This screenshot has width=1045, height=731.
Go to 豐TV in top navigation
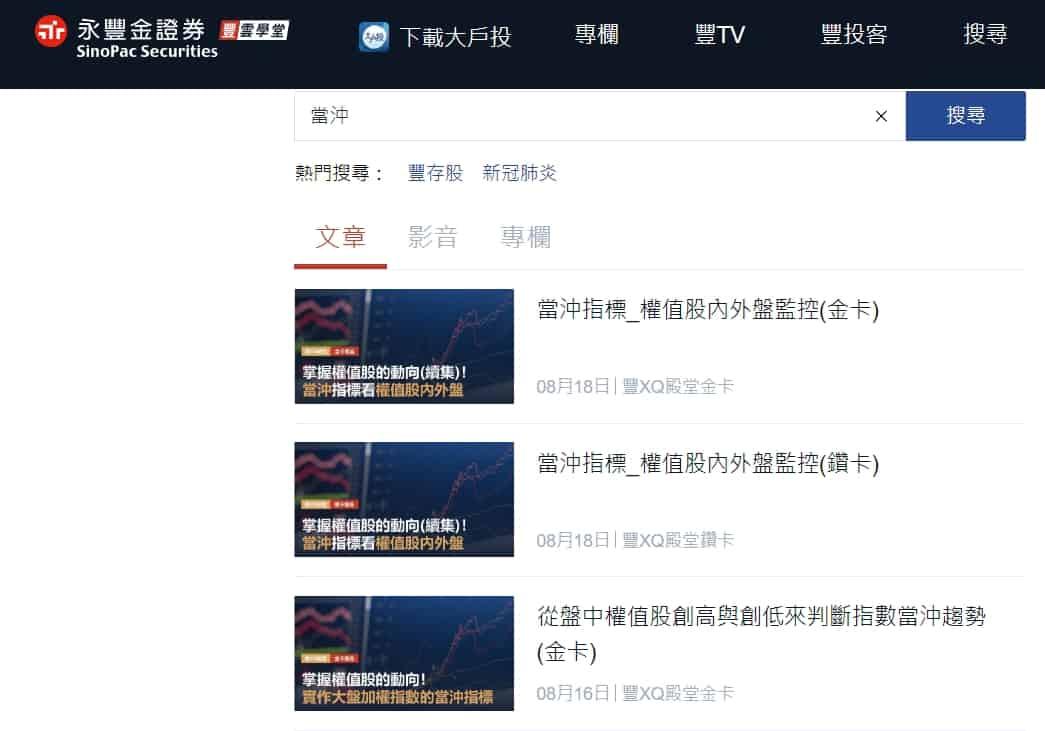(x=719, y=34)
